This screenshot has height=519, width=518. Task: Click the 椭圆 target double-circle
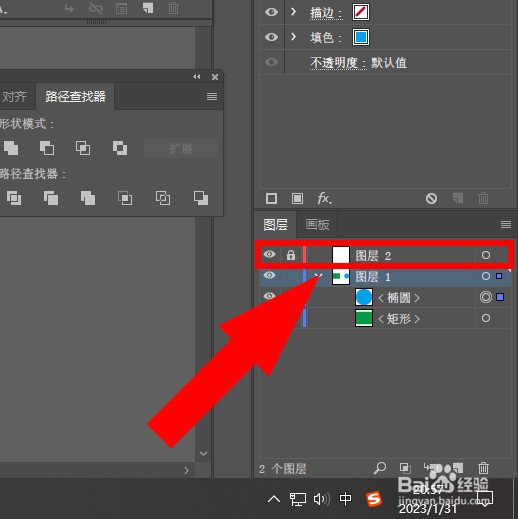click(486, 297)
